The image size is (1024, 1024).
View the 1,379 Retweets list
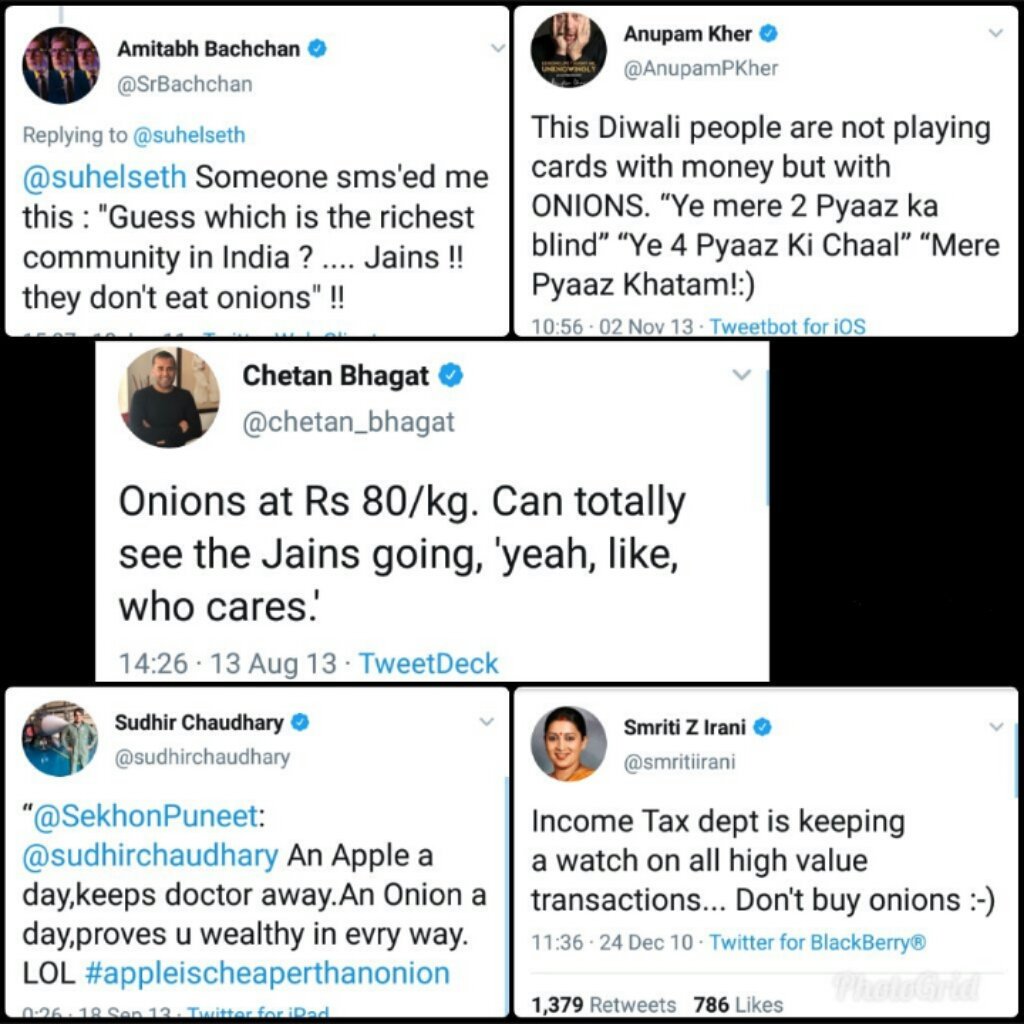coord(603,1004)
